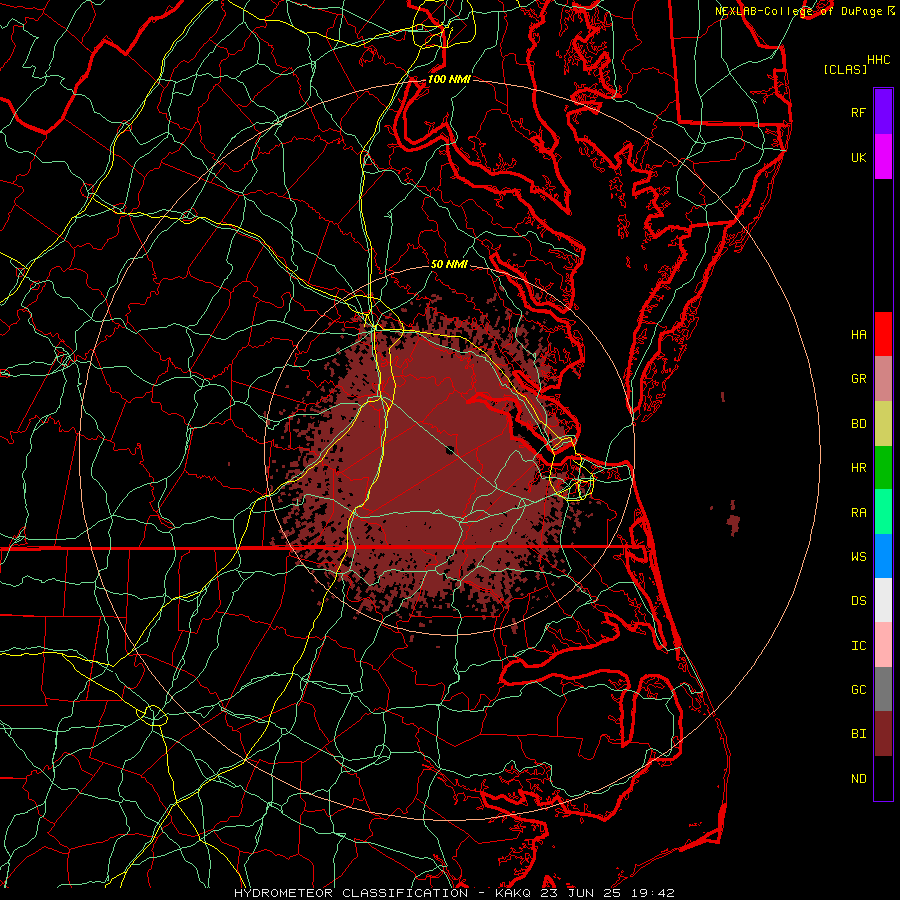900x900 pixels.
Task: Select the BD yellow legend swatch
Action: (x=883, y=424)
